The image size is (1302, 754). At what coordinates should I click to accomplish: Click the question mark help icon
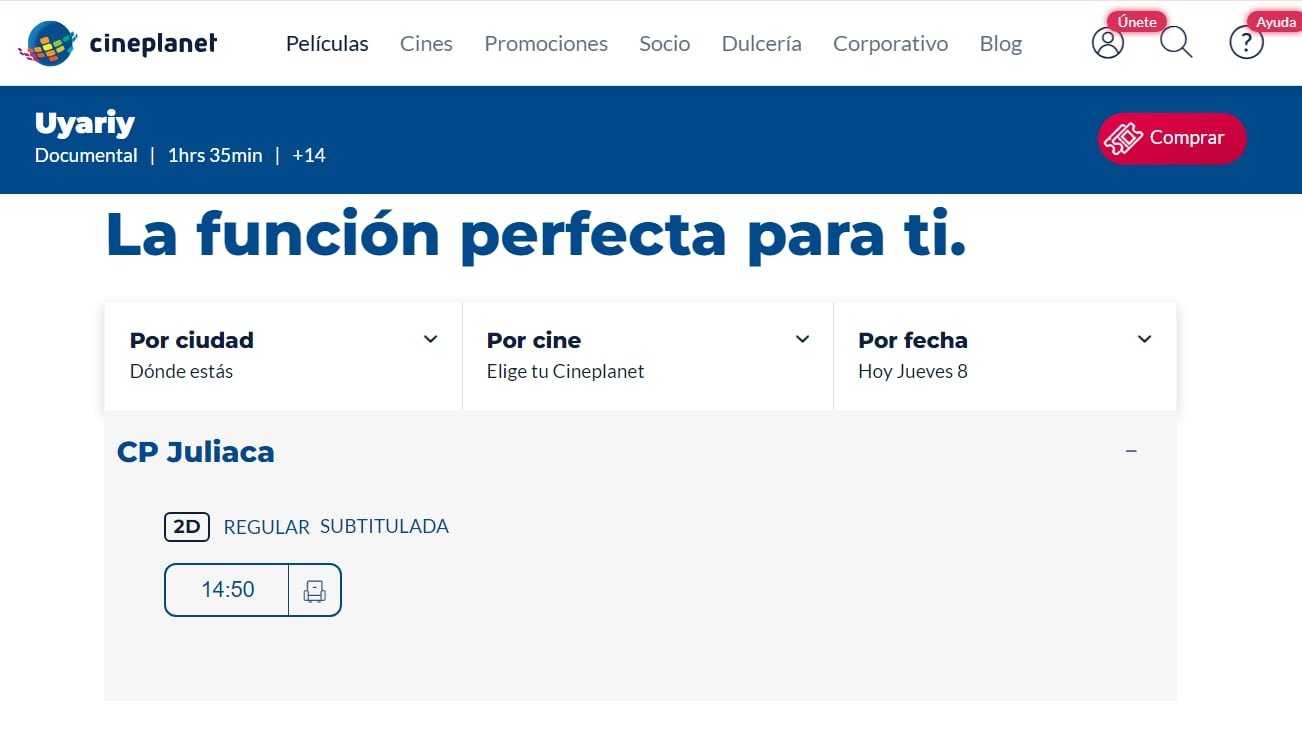1246,42
